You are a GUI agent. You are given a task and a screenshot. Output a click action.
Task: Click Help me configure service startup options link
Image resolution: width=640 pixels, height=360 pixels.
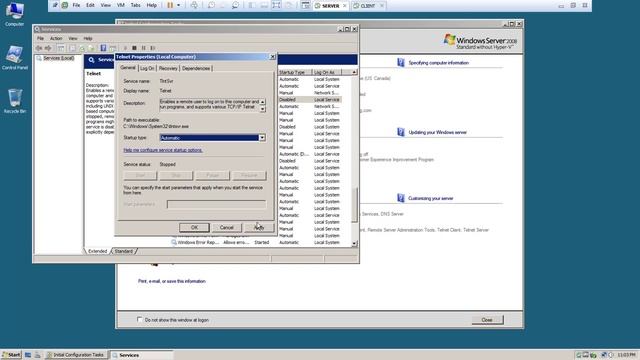click(x=163, y=150)
